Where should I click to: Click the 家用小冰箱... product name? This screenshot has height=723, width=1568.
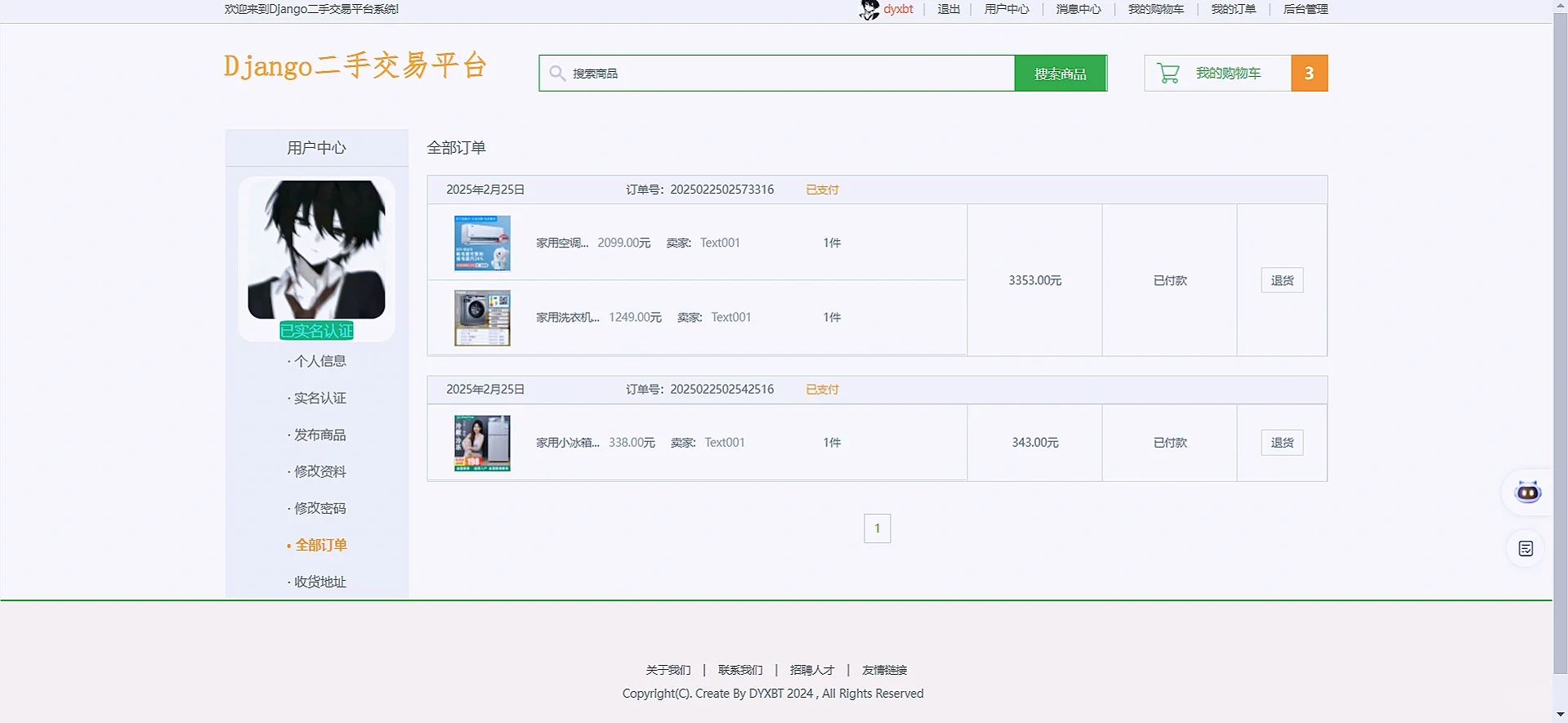(x=568, y=443)
